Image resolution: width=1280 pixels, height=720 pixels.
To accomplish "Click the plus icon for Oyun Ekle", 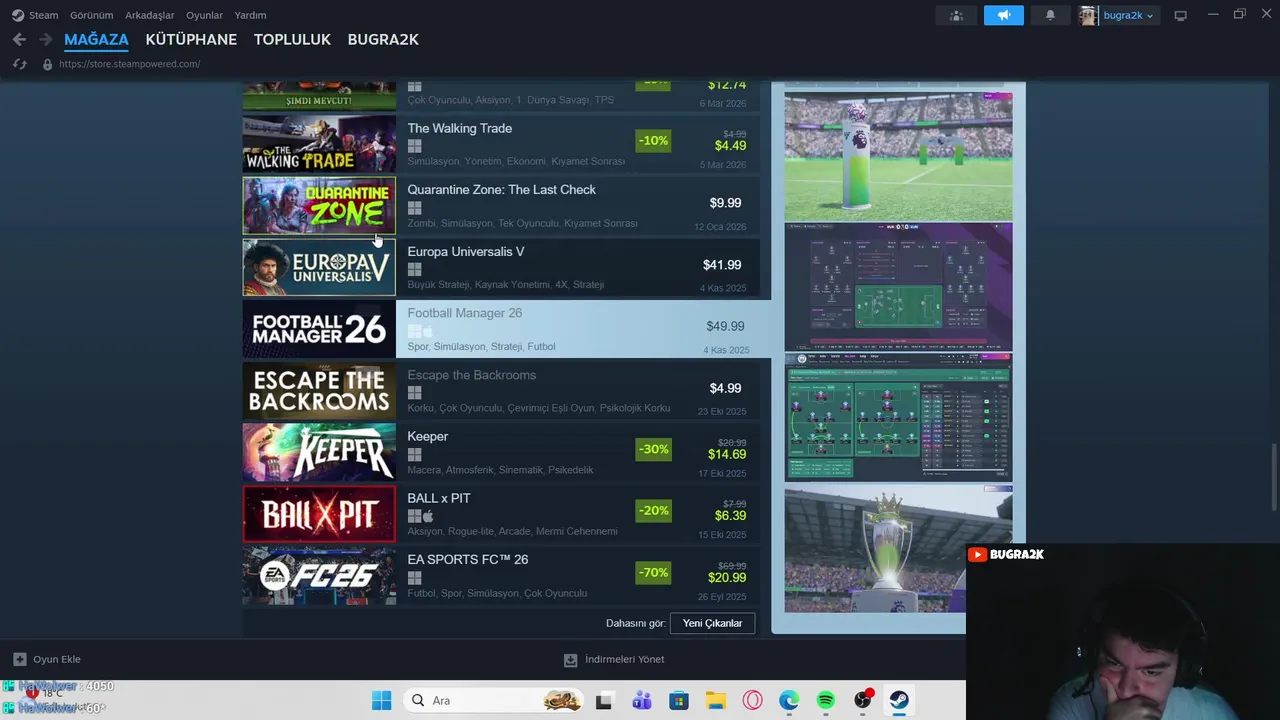I will click(x=19, y=659).
